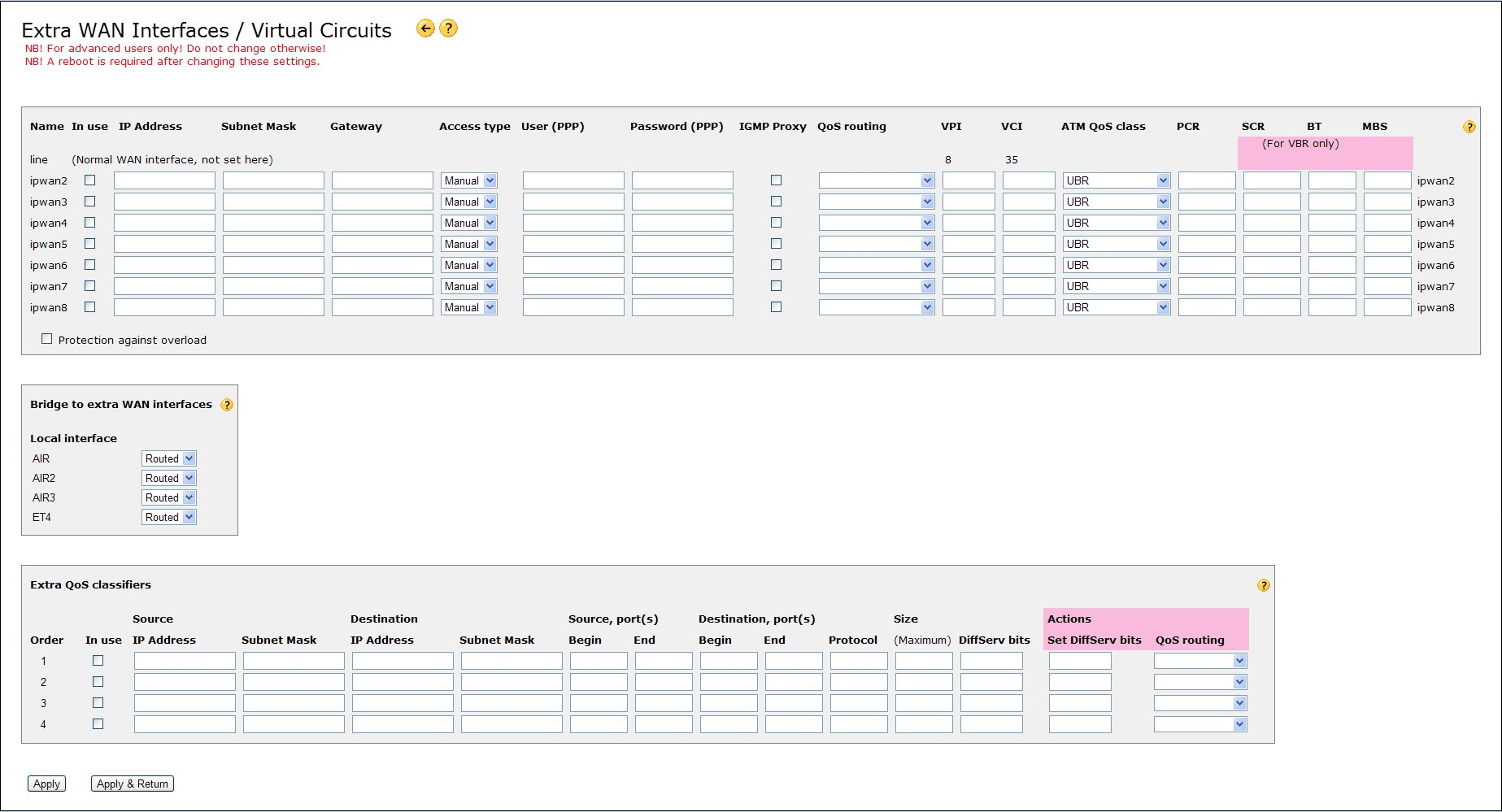Click the Apply & Return button
The width and height of the screenshot is (1502, 812).
tap(132, 784)
